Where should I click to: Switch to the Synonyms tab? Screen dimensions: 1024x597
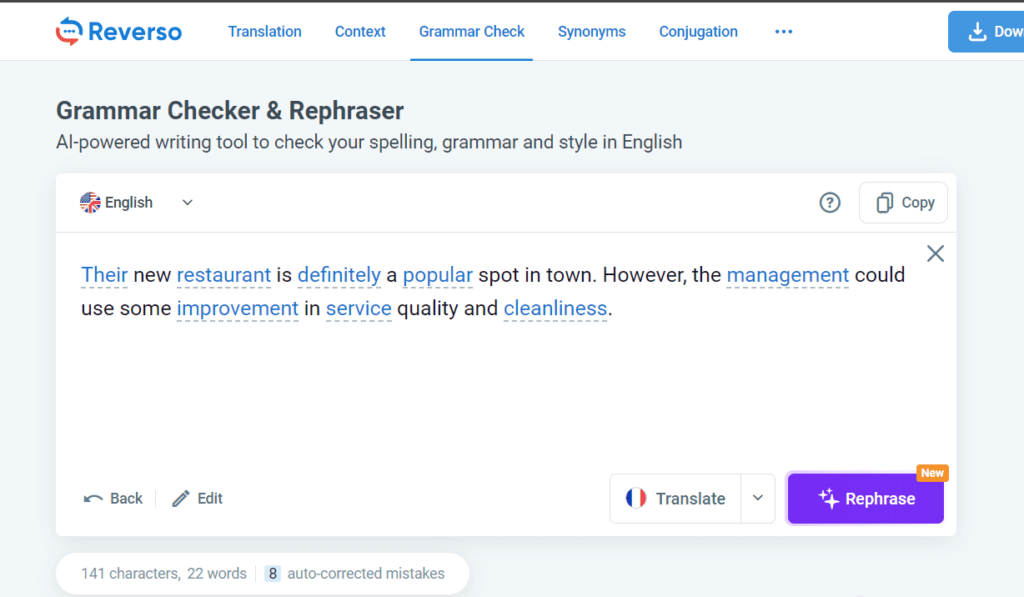point(591,31)
